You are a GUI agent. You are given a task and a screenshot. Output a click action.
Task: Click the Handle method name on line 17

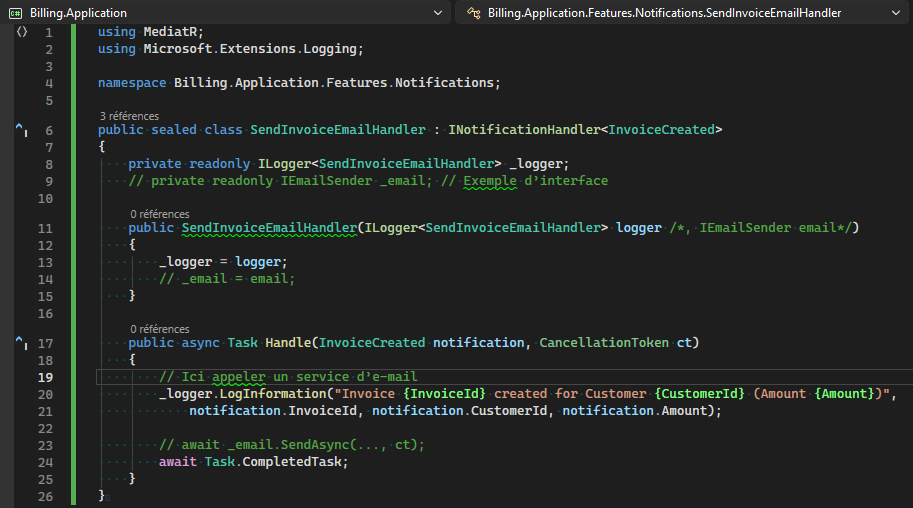click(x=287, y=343)
